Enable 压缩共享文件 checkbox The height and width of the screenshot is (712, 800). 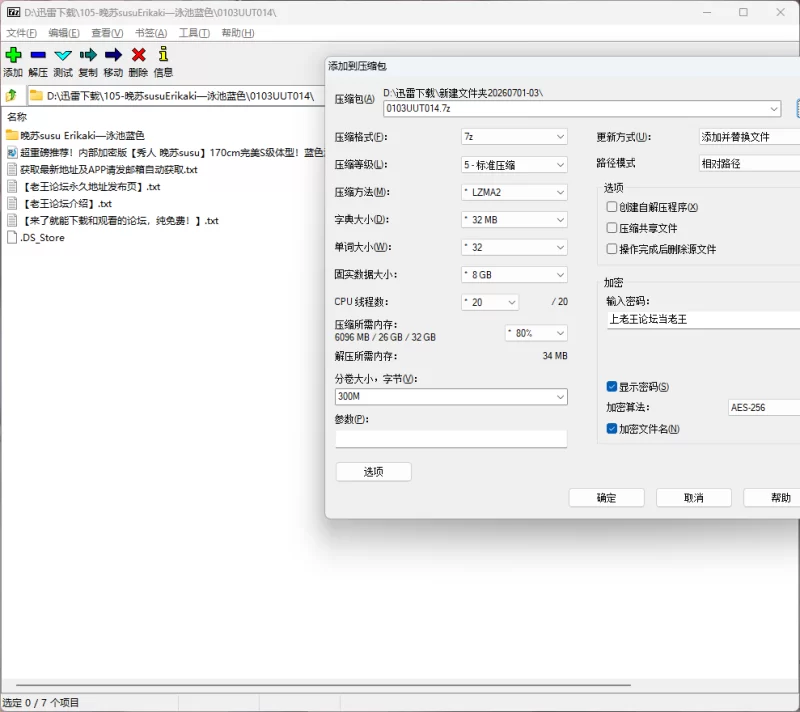[612, 227]
